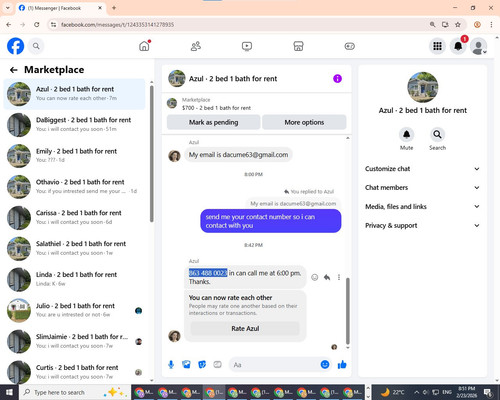The height and width of the screenshot is (400, 500).
Task: Open Curtis conversation
Action: click(x=74, y=372)
